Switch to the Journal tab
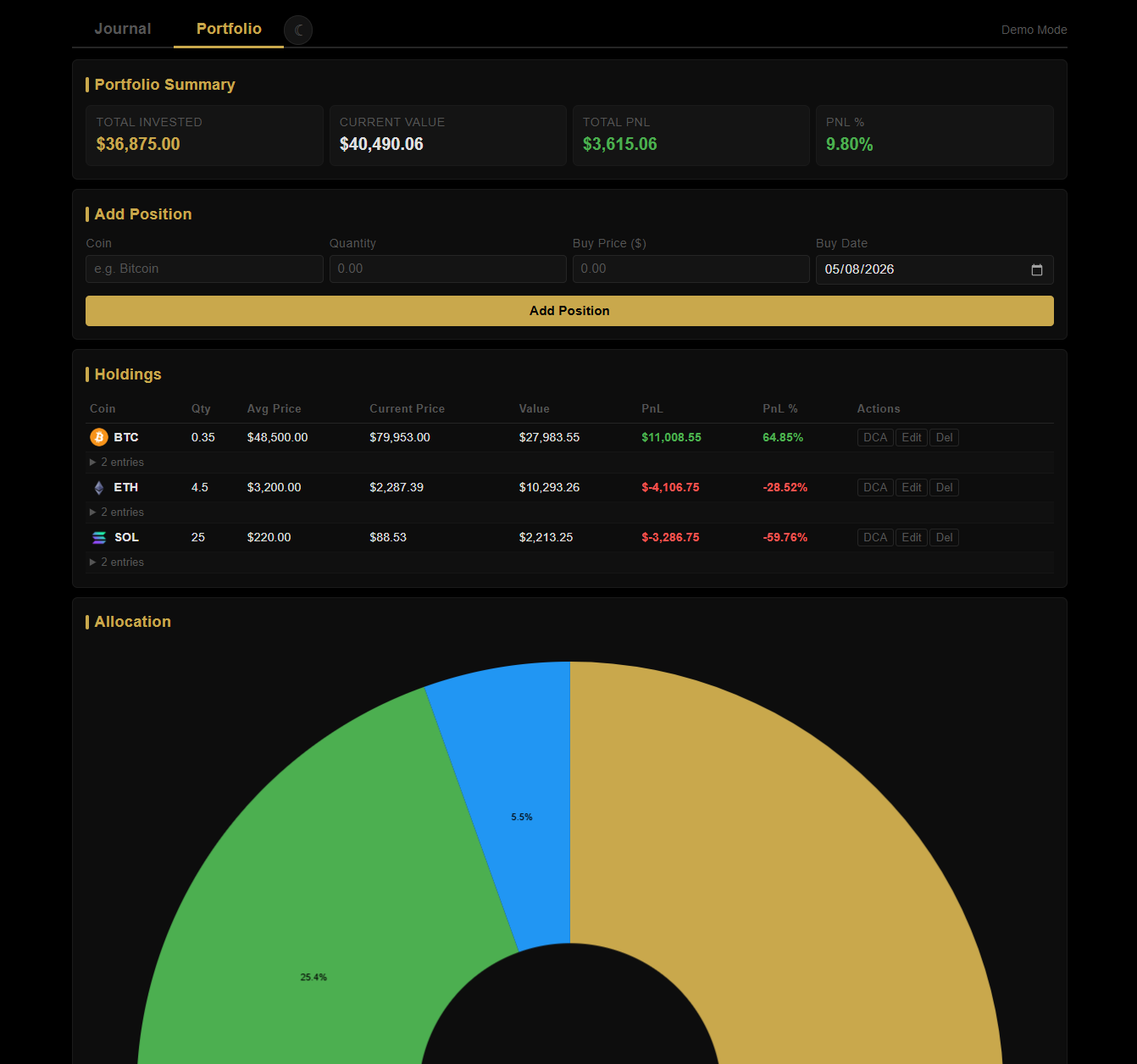The image size is (1137, 1064). [123, 29]
